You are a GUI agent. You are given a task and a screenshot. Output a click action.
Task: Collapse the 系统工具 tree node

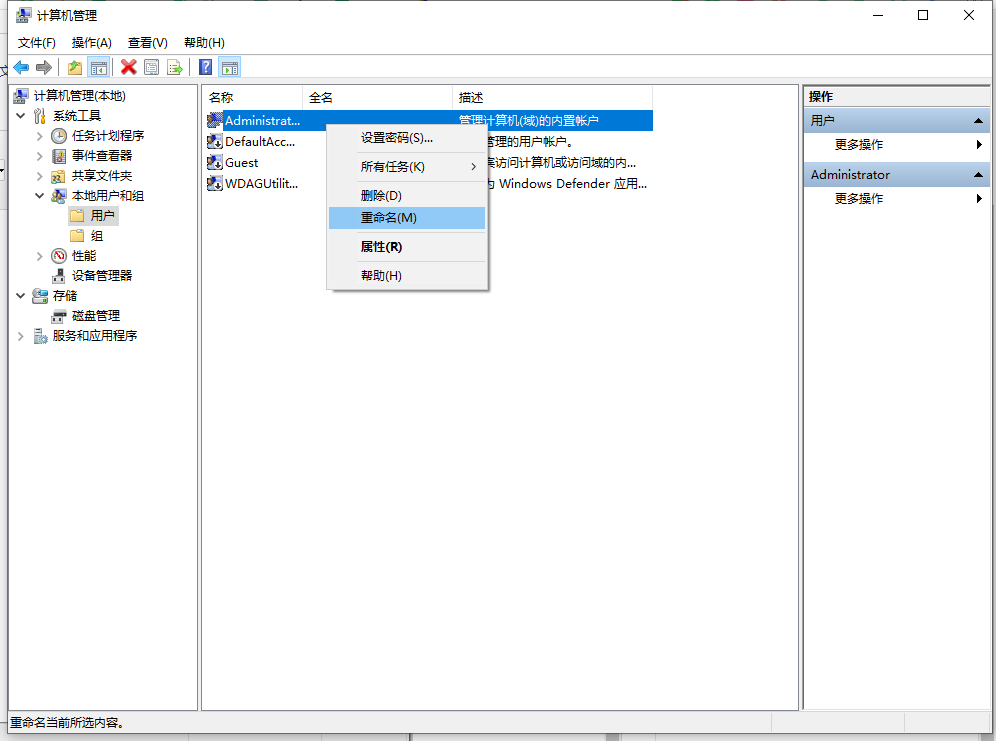click(21, 116)
